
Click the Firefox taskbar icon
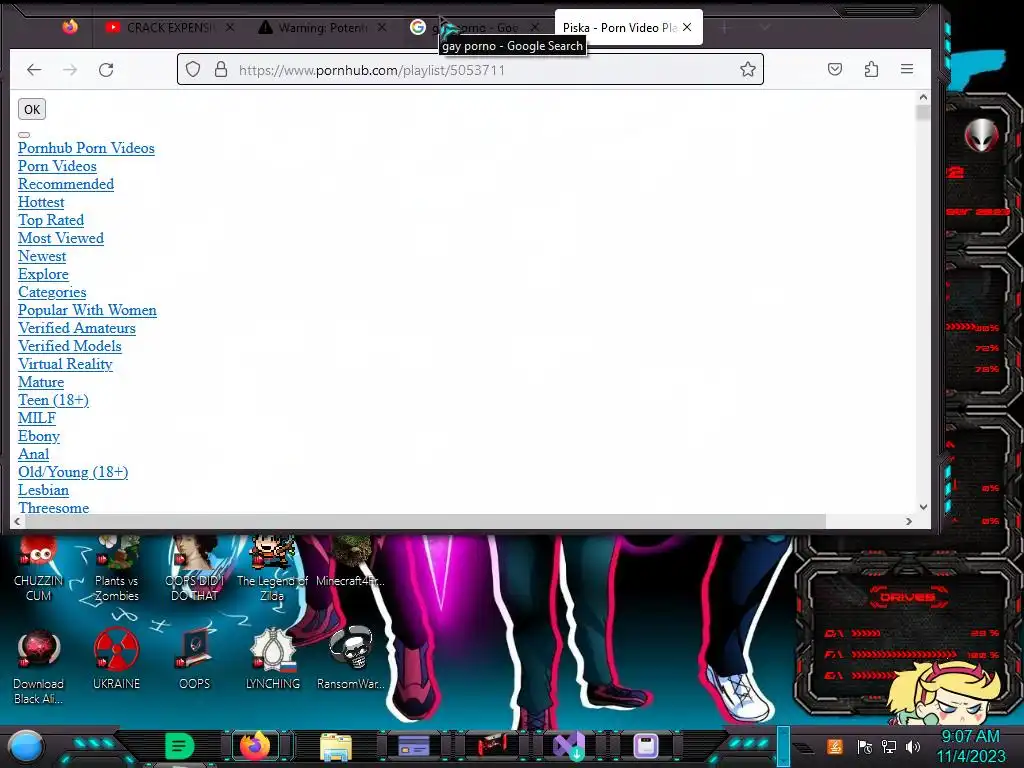(256, 745)
